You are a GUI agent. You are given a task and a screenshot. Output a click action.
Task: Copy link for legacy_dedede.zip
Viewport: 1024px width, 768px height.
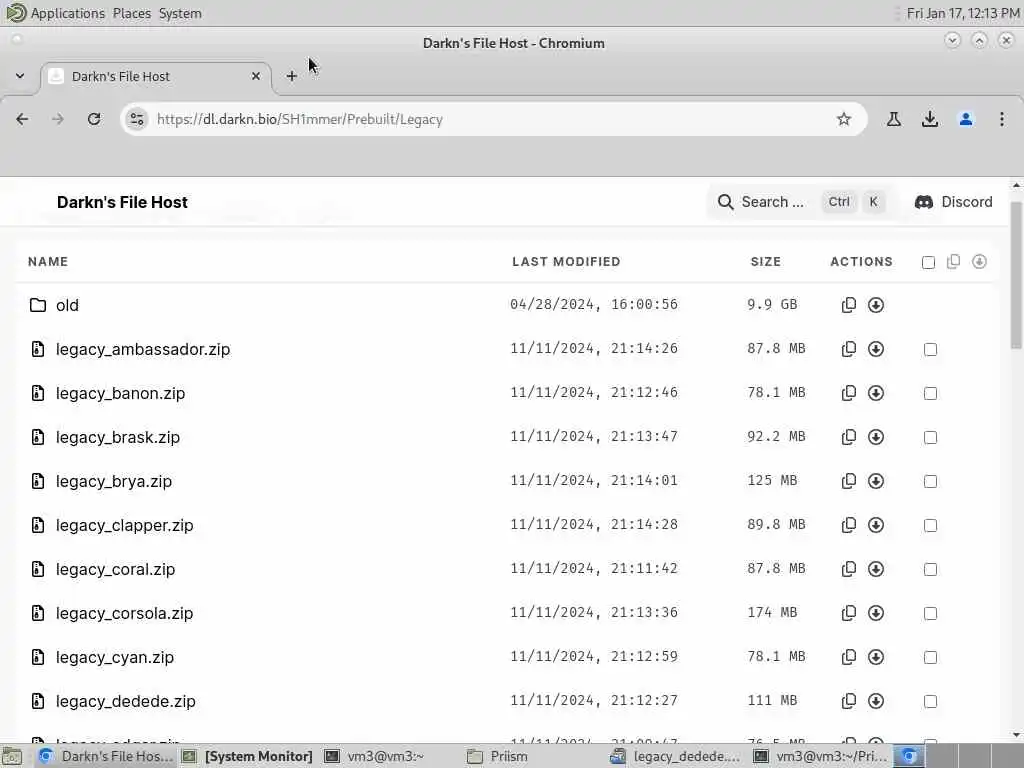click(x=848, y=701)
